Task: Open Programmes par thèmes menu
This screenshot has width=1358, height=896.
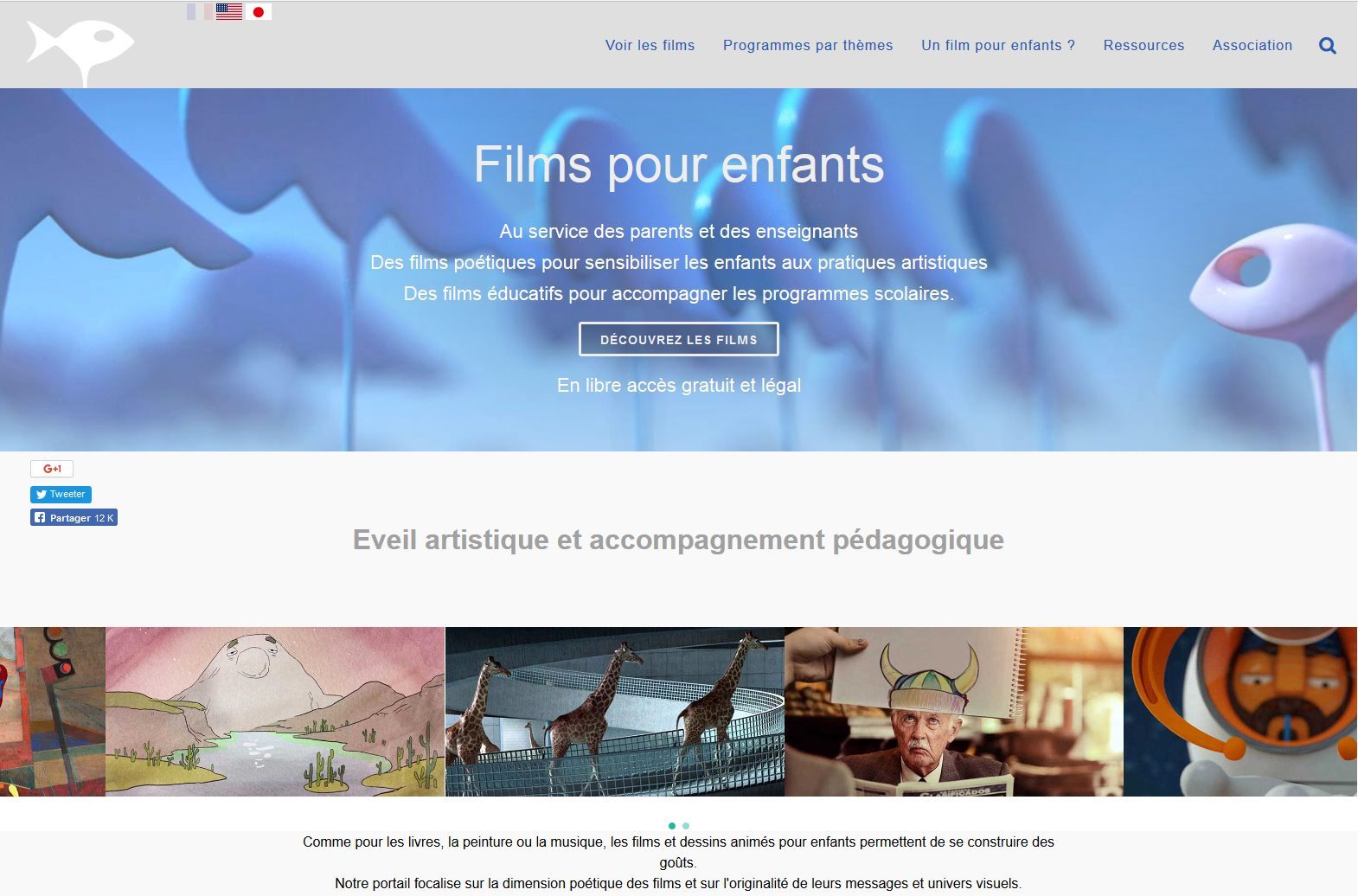Action: pyautogui.click(x=808, y=46)
